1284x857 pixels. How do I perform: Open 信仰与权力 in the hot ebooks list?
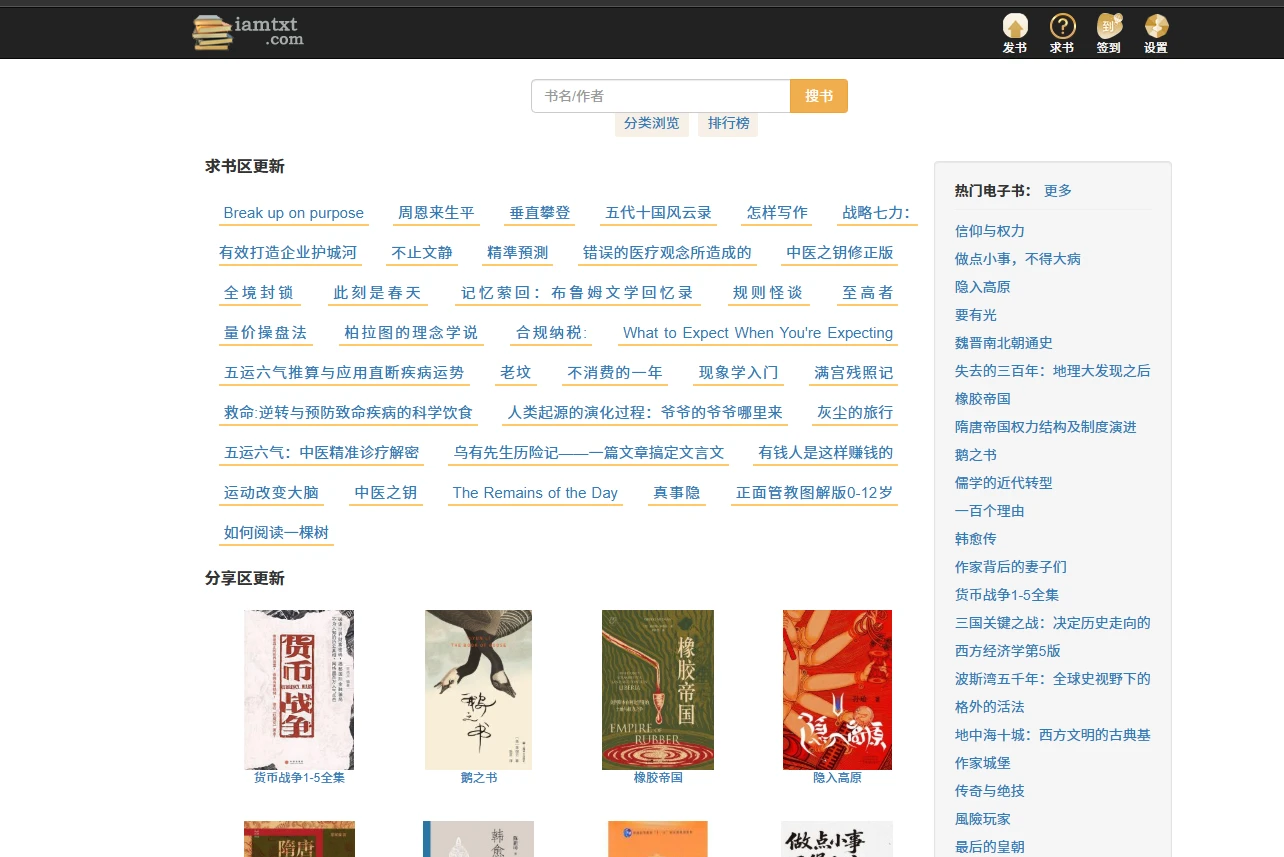coord(989,231)
